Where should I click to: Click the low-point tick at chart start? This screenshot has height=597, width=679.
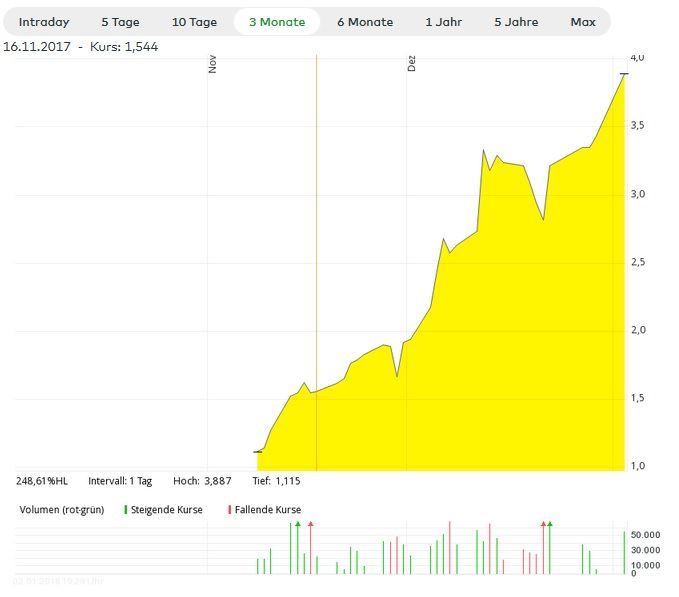(x=258, y=452)
